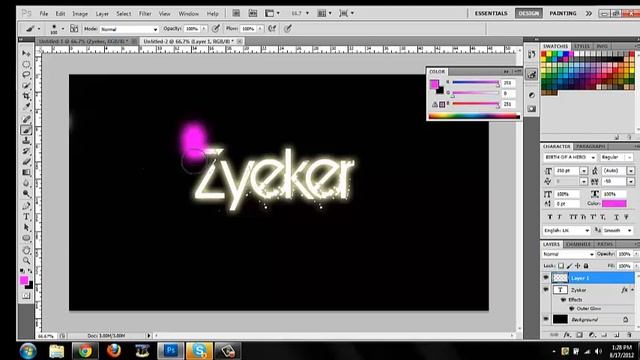Open the Filter menu
The height and width of the screenshot is (360, 640).
tap(145, 13)
